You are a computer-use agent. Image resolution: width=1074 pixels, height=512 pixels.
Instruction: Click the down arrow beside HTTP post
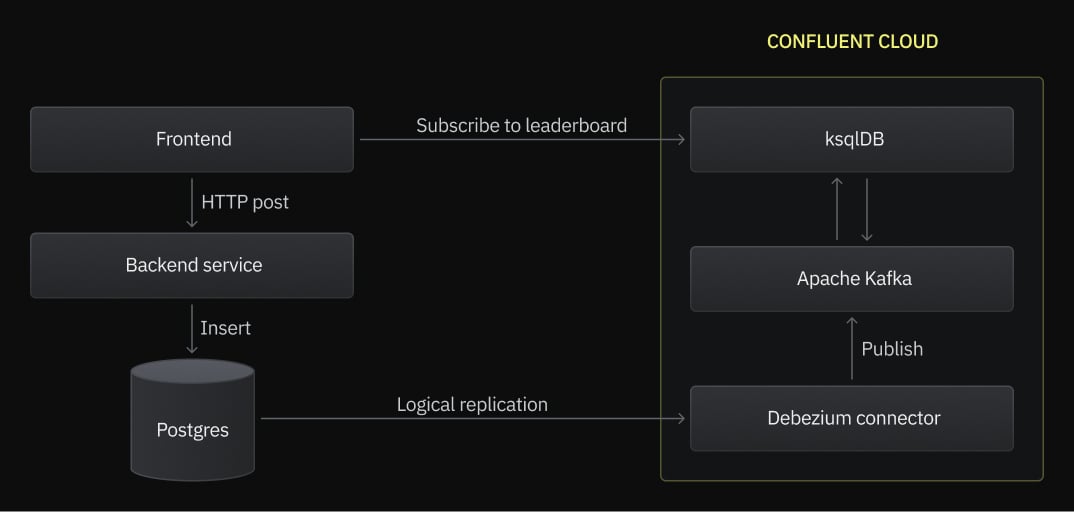(x=192, y=203)
